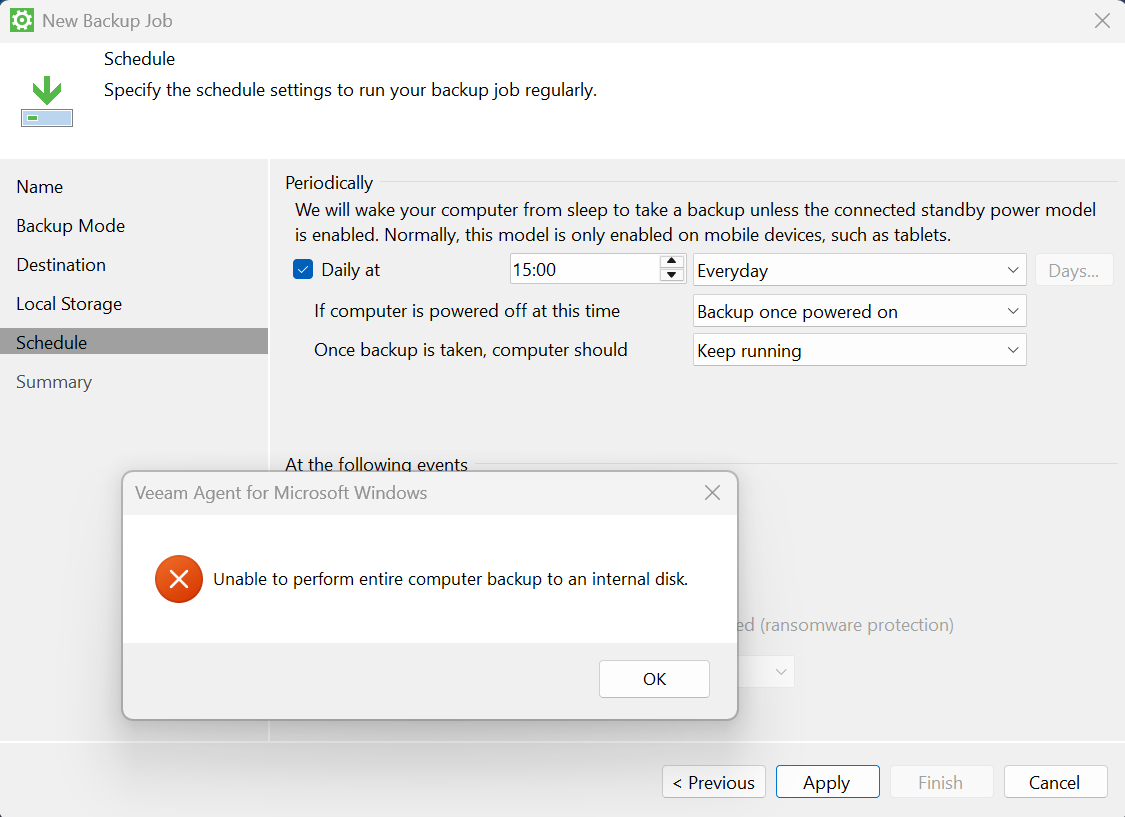Decrease the backup time with down arrow
Screen dimensions: 1125x817
pos(671,276)
